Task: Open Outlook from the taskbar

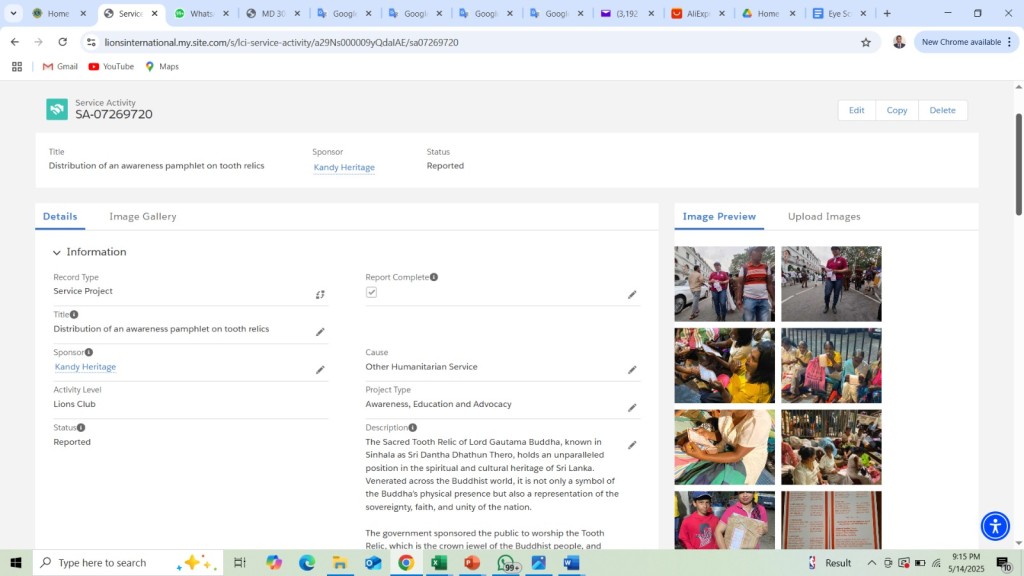Action: 373,562
